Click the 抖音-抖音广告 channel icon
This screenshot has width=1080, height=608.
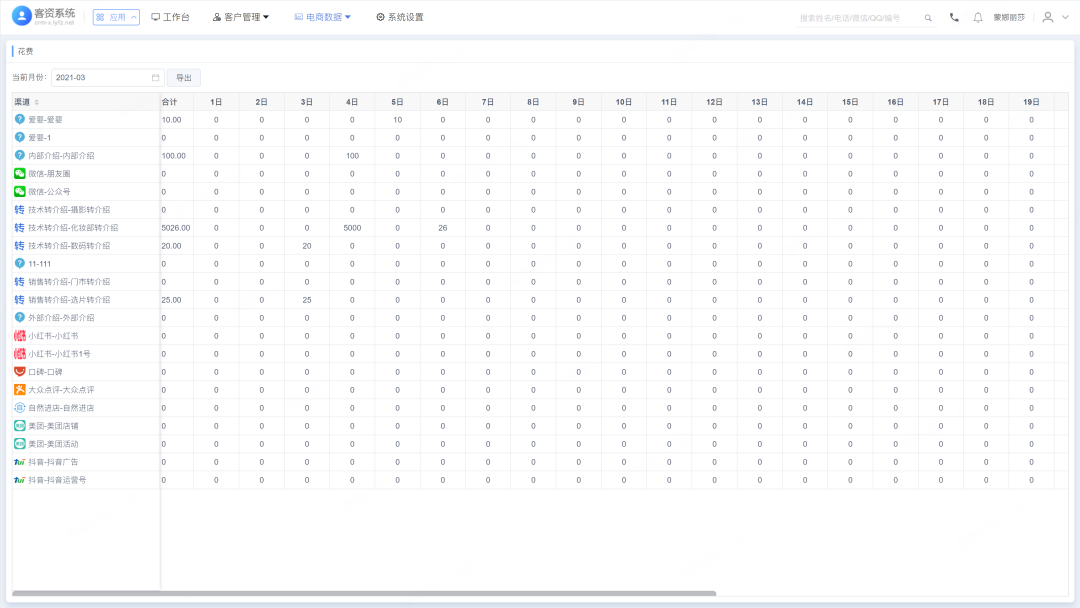pyautogui.click(x=20, y=461)
